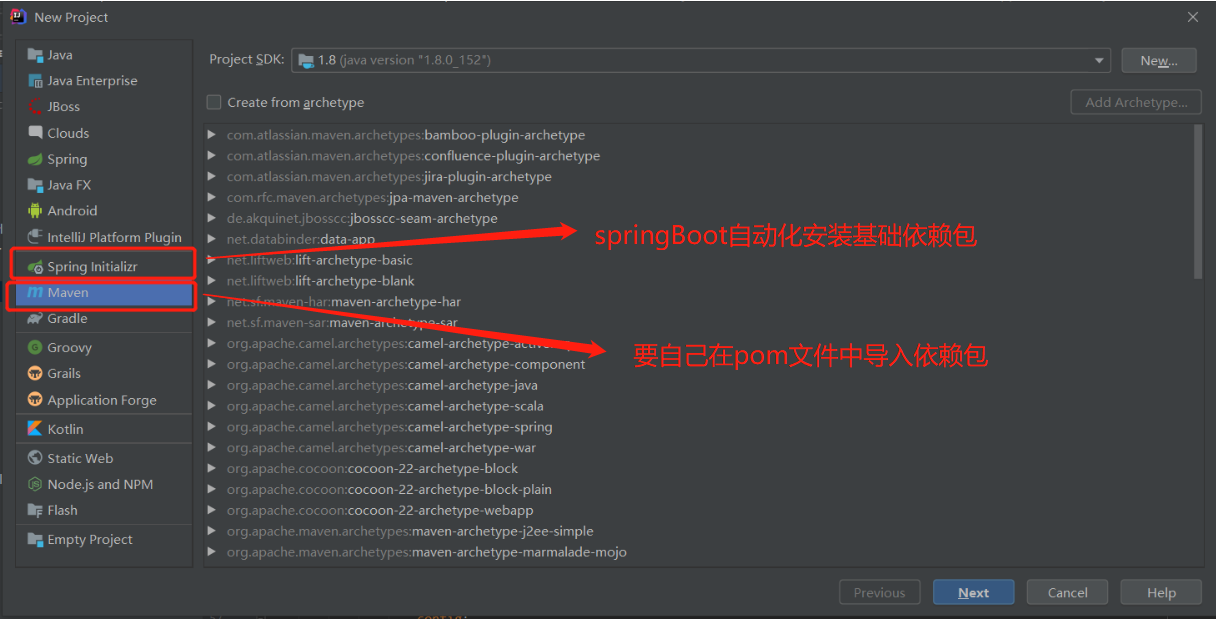Select lift-archetype-blank row text
Image resolution: width=1216 pixels, height=620 pixels.
point(320,281)
